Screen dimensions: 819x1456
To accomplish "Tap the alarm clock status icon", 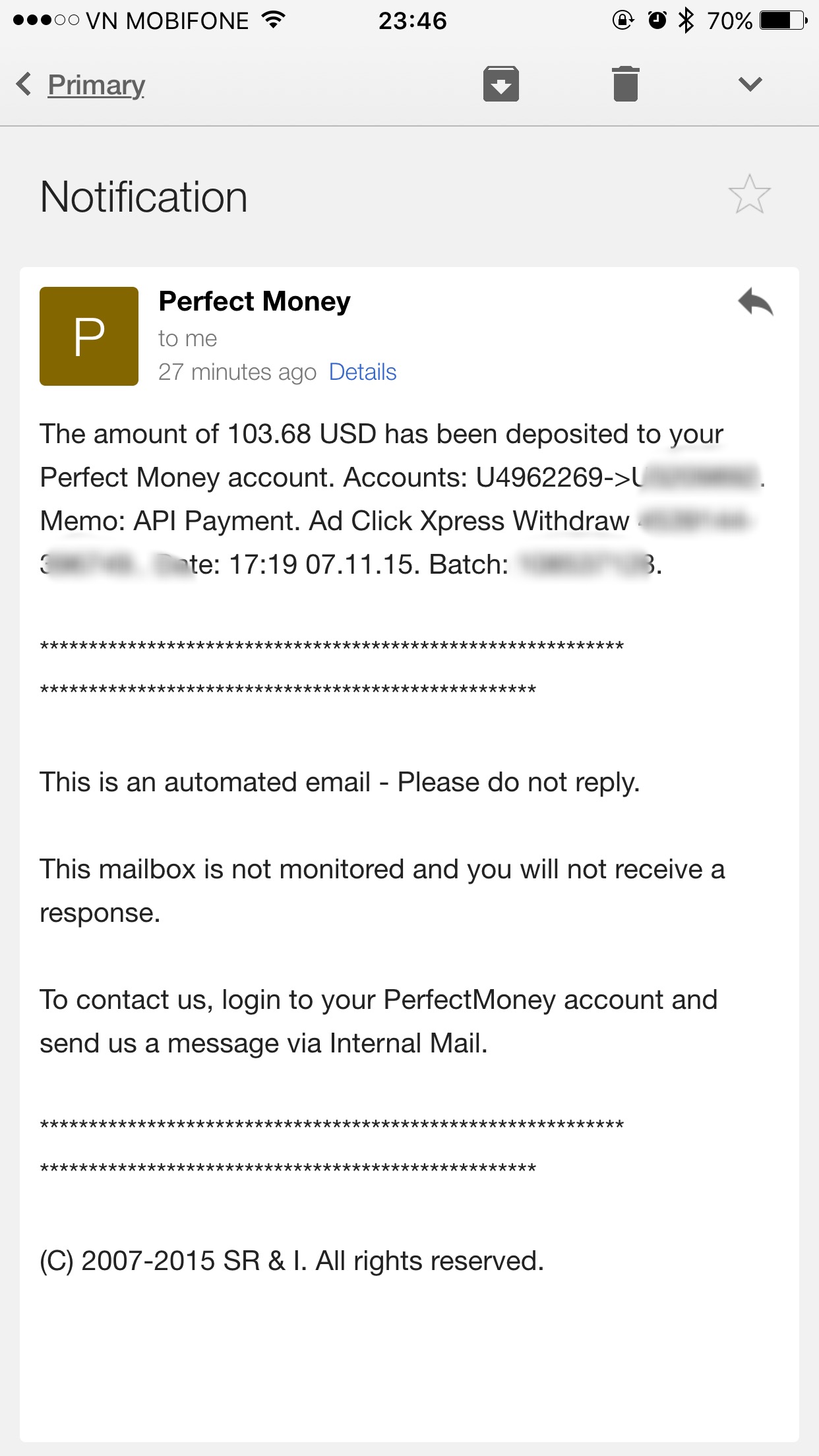I will [x=657, y=20].
